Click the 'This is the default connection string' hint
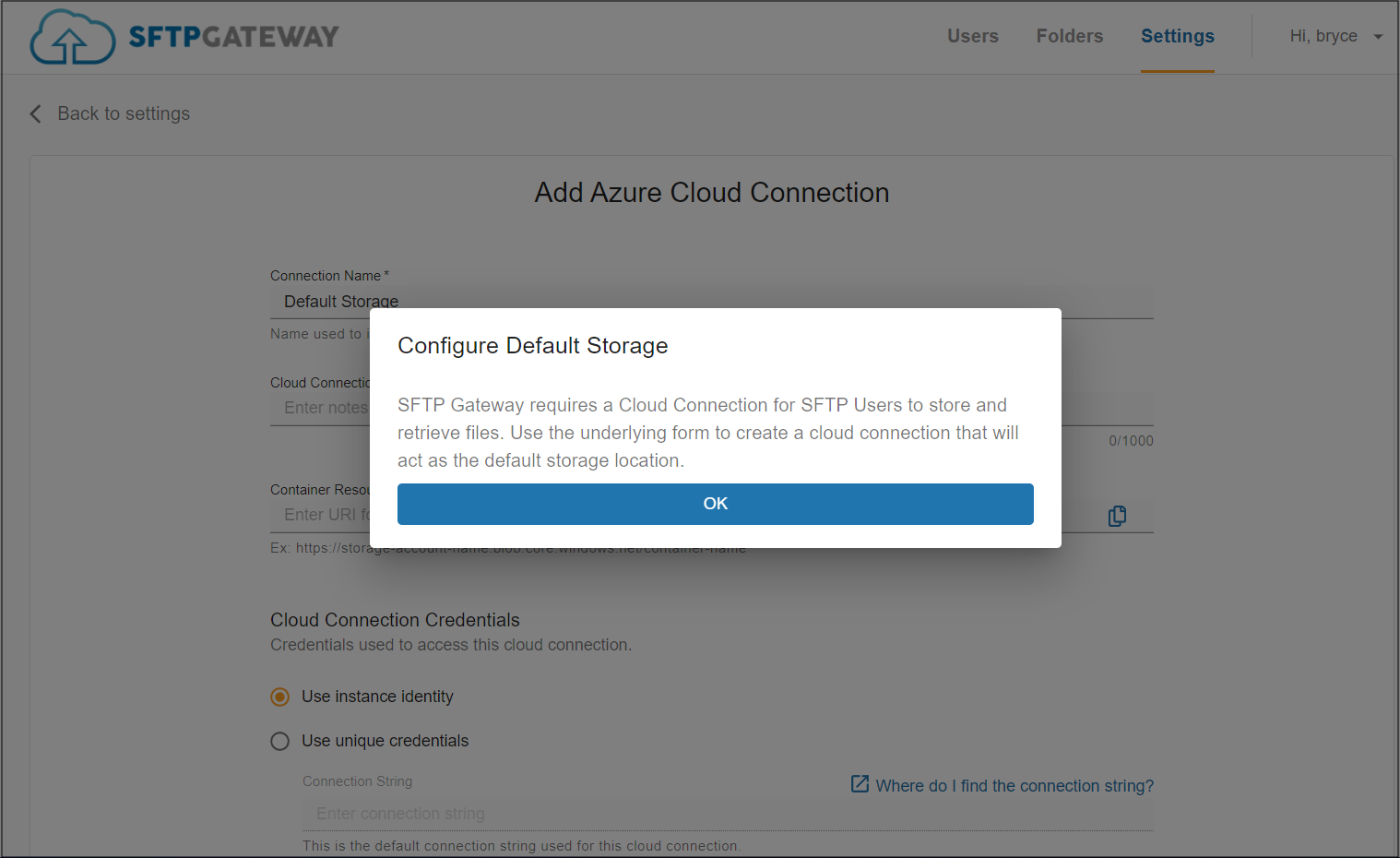The height and width of the screenshot is (858, 1400). (x=521, y=846)
